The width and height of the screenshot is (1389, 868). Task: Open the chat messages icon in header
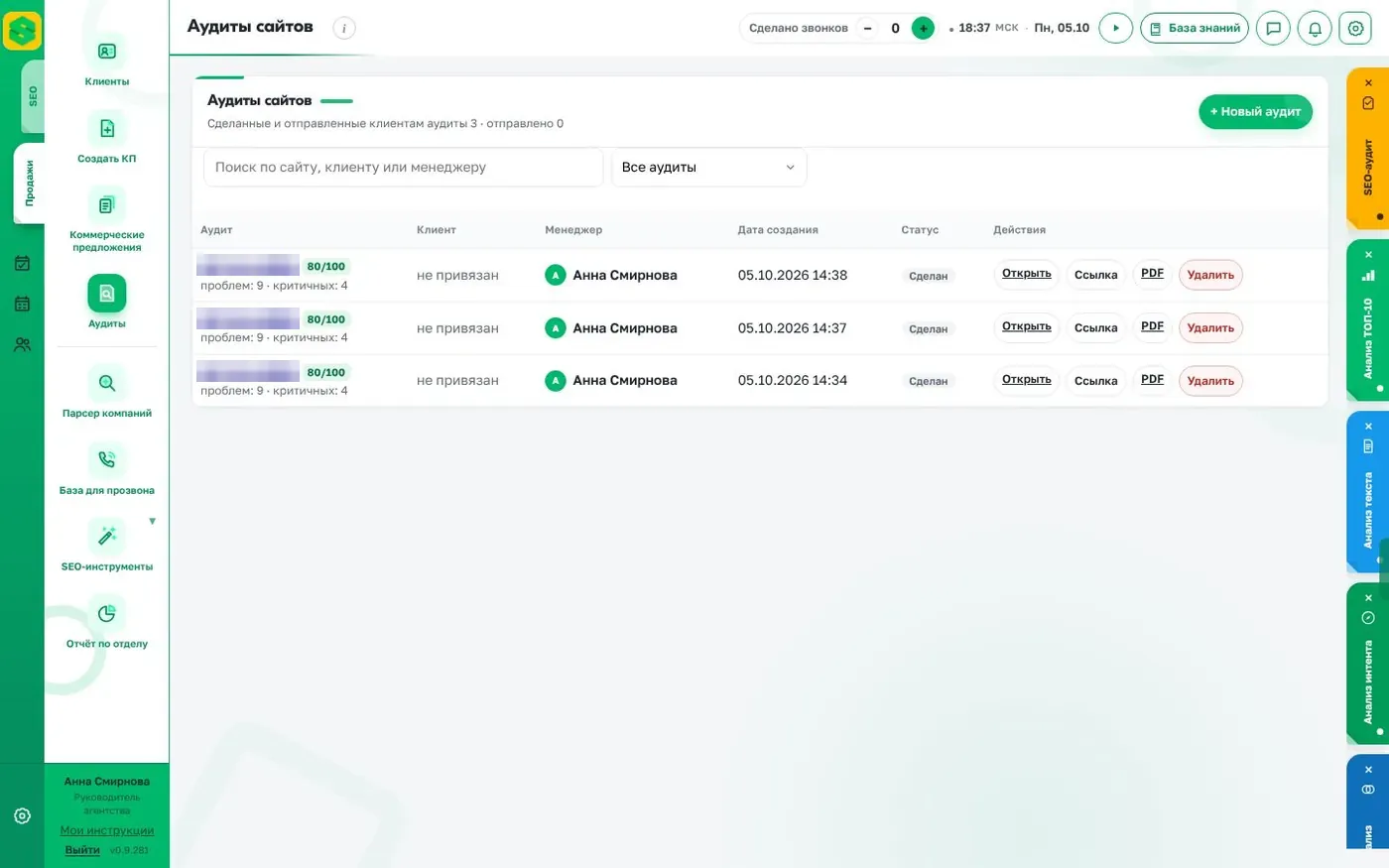[x=1274, y=28]
